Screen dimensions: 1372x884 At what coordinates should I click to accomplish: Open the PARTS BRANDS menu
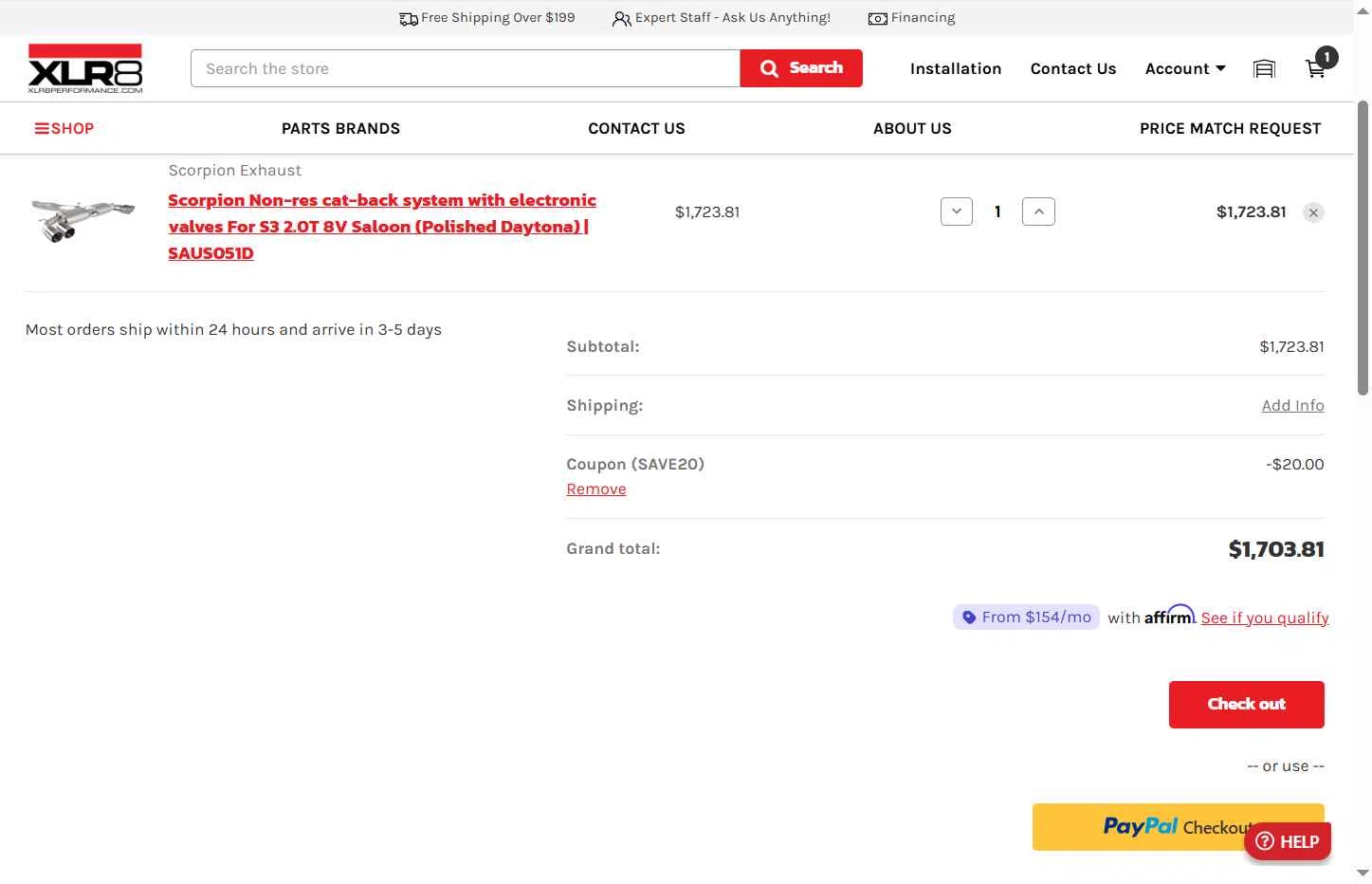click(x=340, y=128)
